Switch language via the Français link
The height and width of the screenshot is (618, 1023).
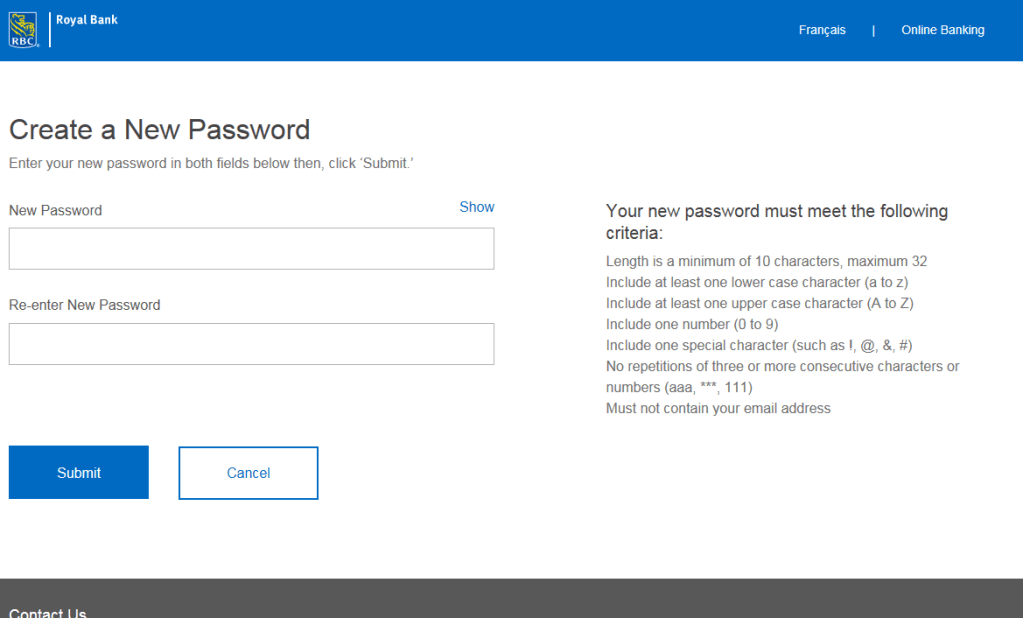(x=822, y=30)
